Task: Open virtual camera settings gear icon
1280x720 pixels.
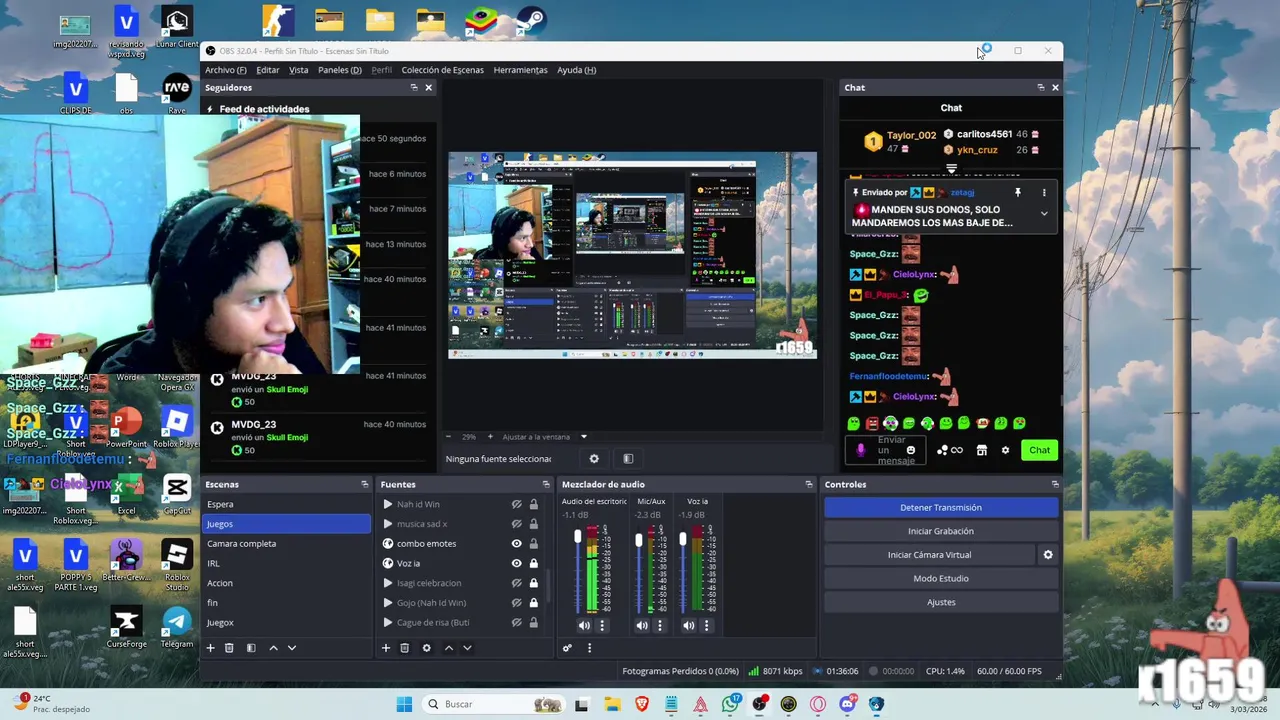Action: tap(1048, 555)
